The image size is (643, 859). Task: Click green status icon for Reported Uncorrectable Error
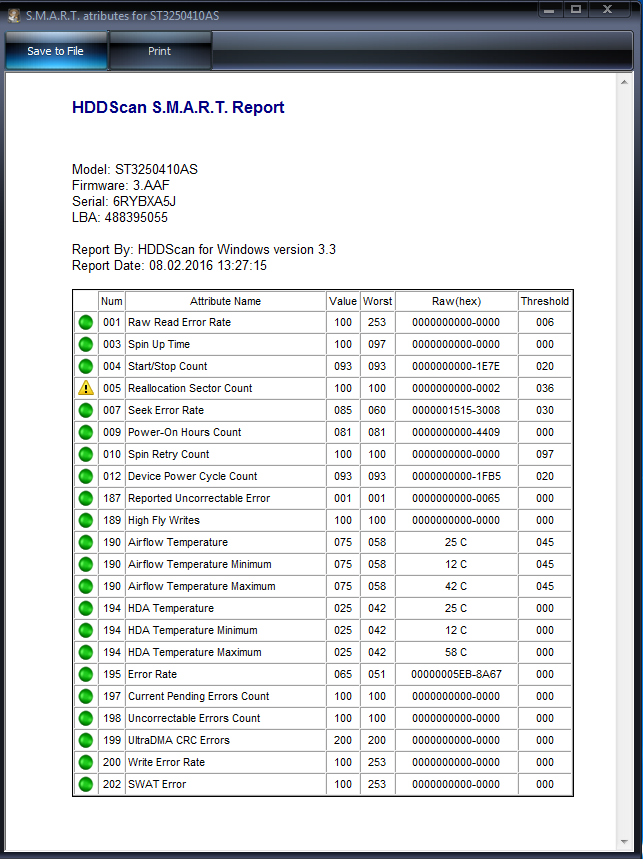86,498
